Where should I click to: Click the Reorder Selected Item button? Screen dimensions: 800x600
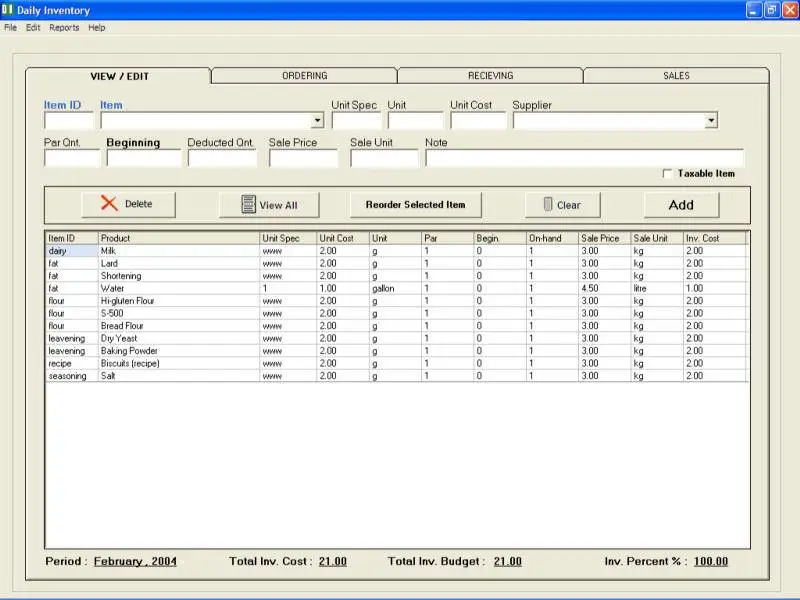pyautogui.click(x=415, y=205)
